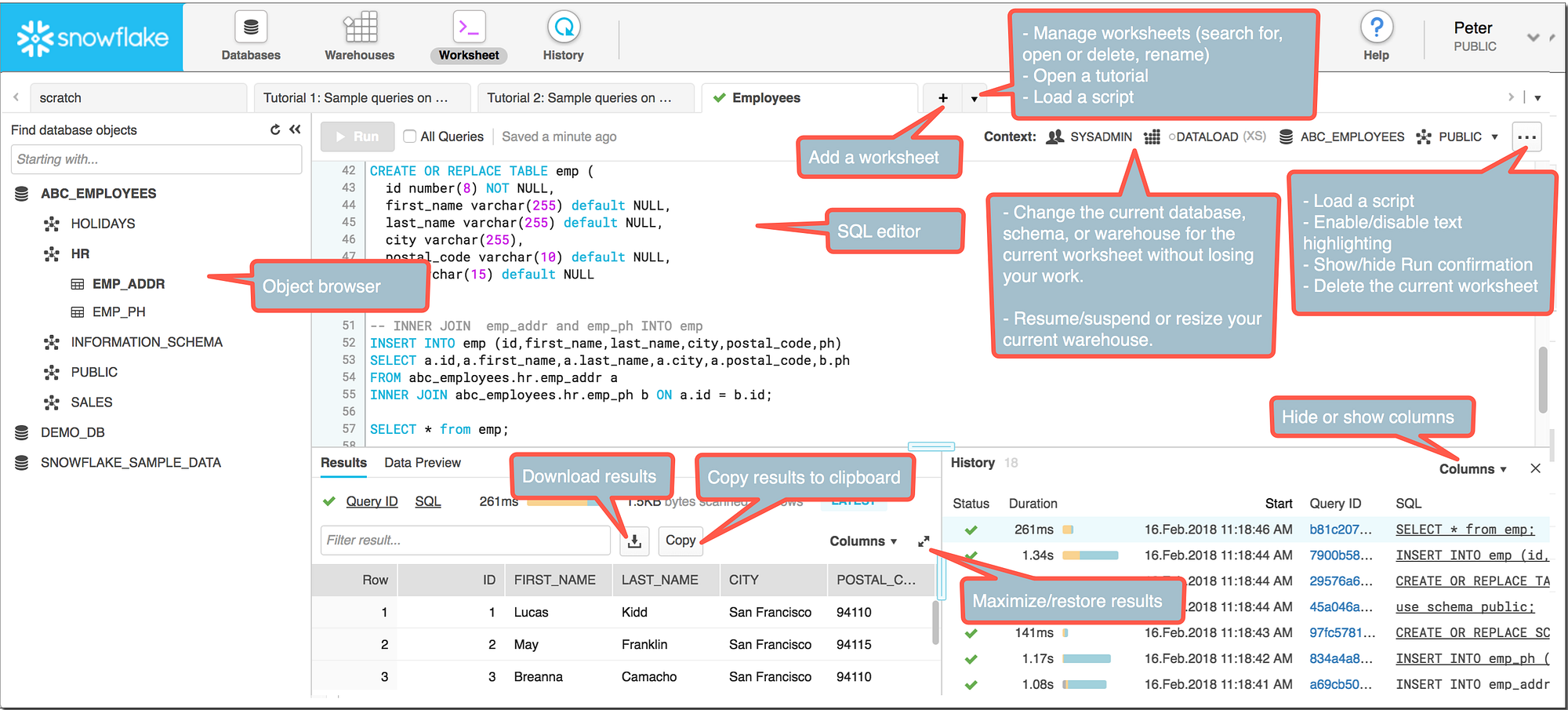This screenshot has height=710, width=1568.
Task: Open query ID b81c207 link in history
Action: point(1341,530)
